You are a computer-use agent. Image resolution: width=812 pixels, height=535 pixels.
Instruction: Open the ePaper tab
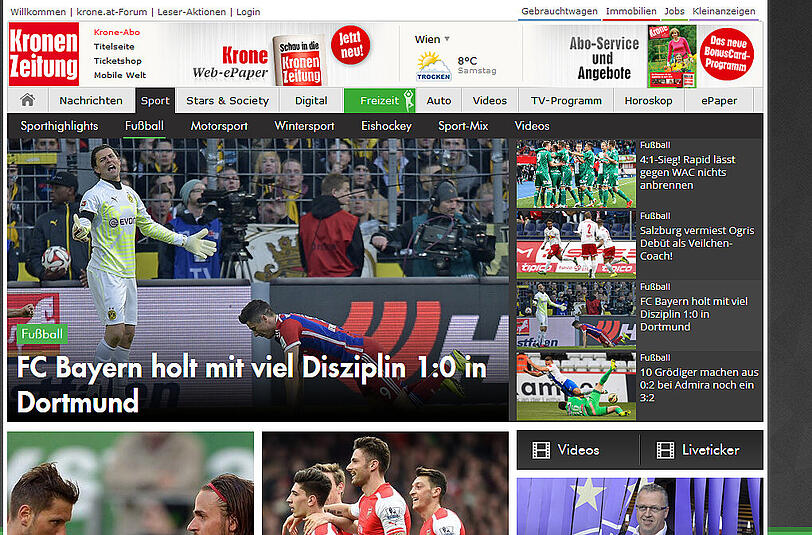[719, 100]
